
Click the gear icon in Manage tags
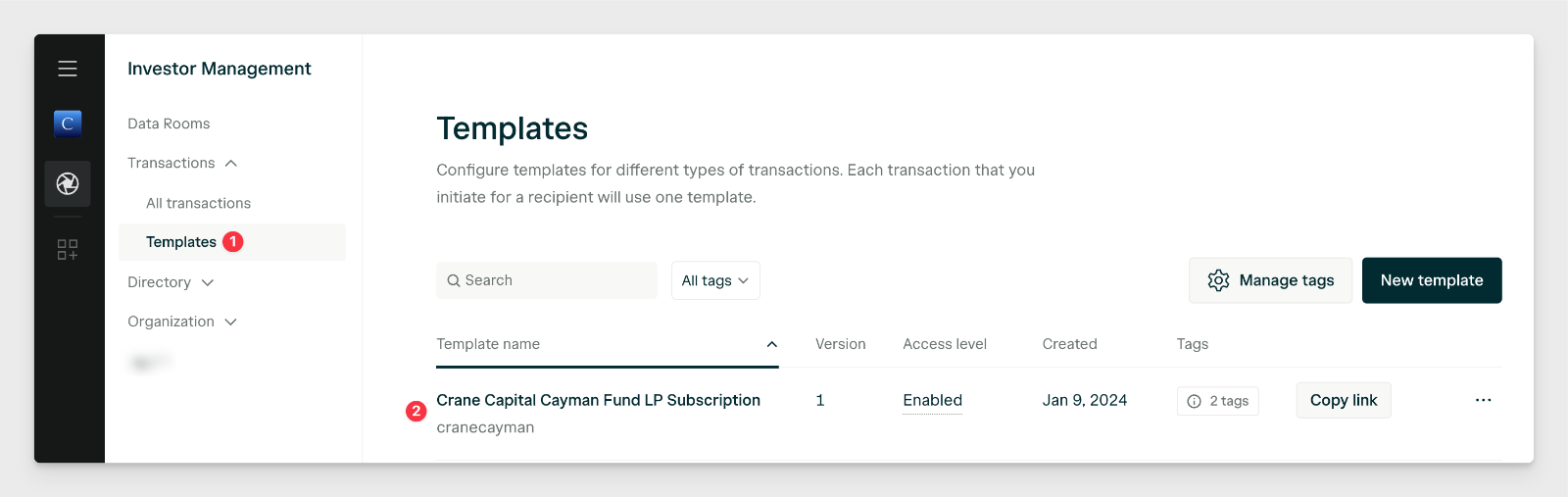click(x=1218, y=280)
